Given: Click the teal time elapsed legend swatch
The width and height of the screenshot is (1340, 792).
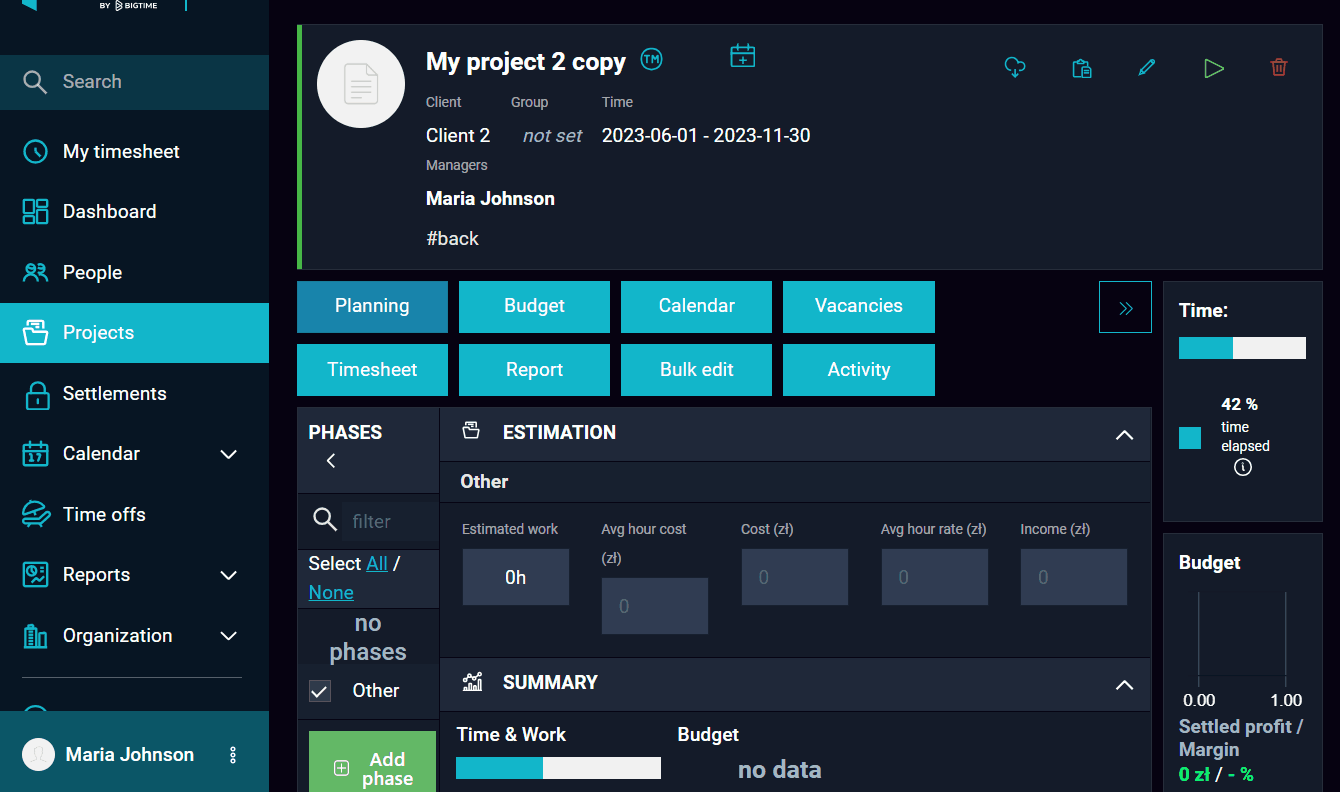Looking at the screenshot, I should pyautogui.click(x=1190, y=438).
